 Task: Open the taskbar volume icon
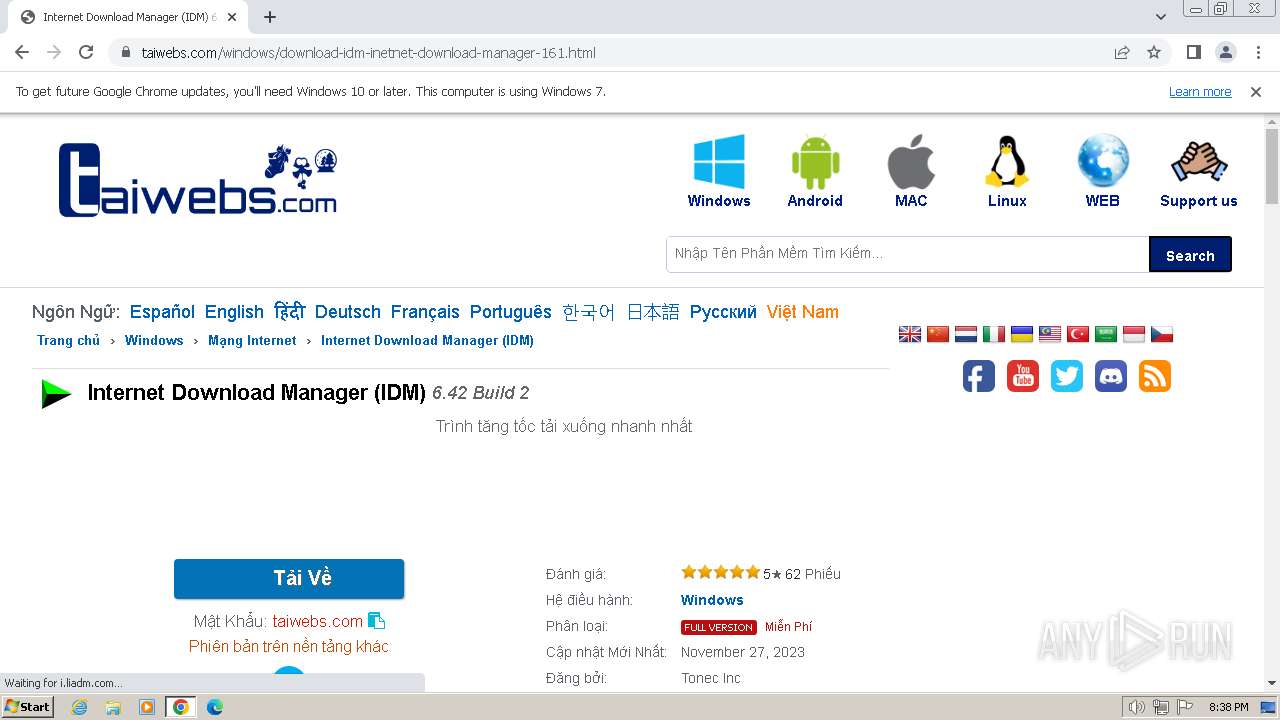[1136, 707]
